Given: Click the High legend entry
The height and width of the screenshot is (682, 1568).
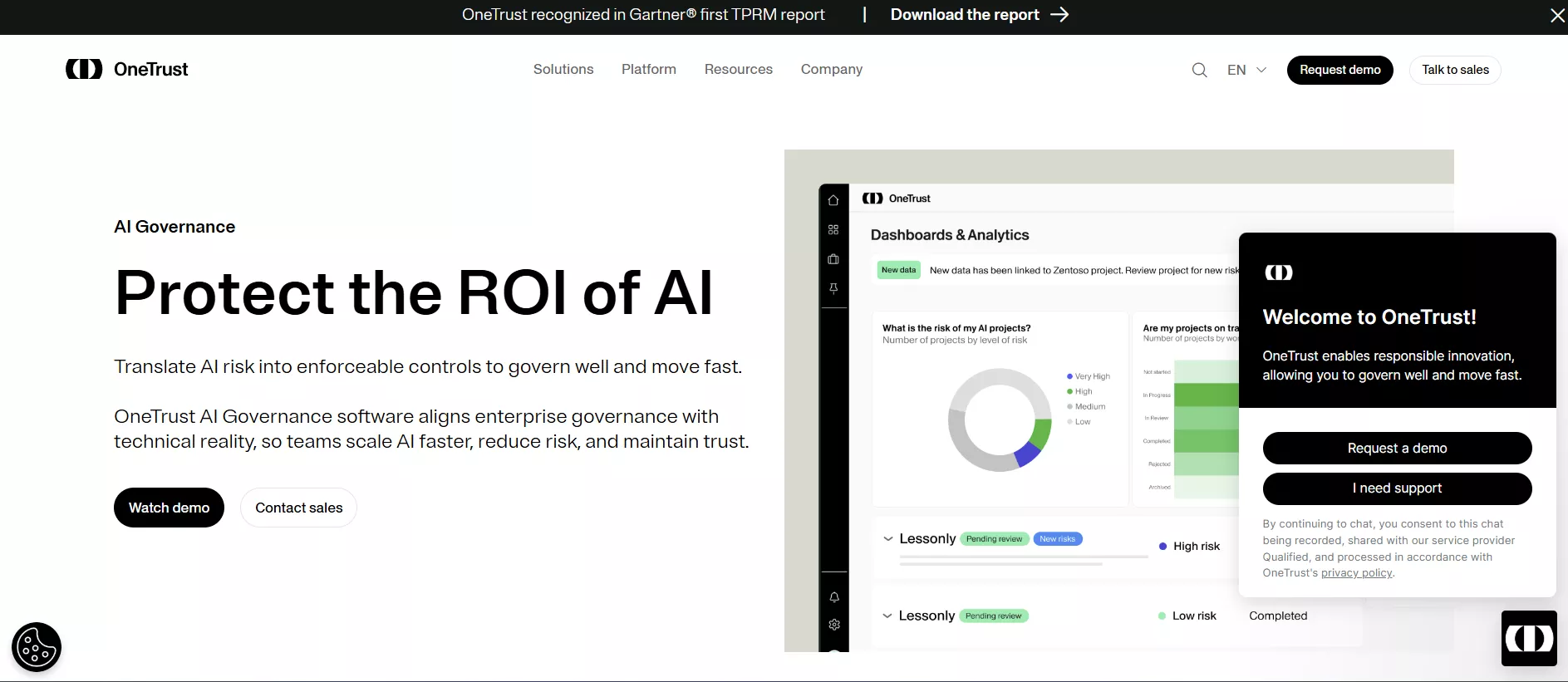Looking at the screenshot, I should click(x=1079, y=391).
